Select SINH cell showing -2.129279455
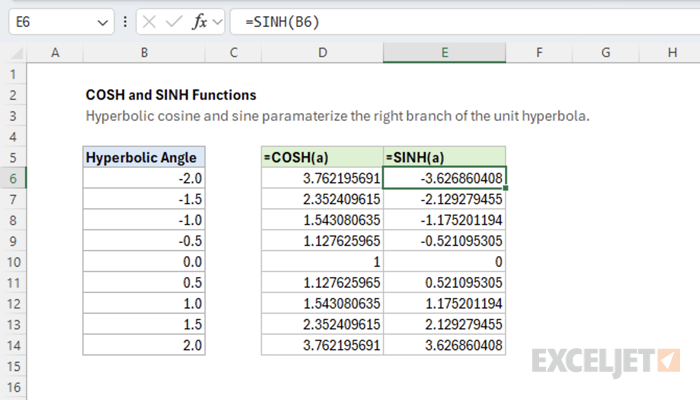The height and width of the screenshot is (400, 700). click(445, 199)
